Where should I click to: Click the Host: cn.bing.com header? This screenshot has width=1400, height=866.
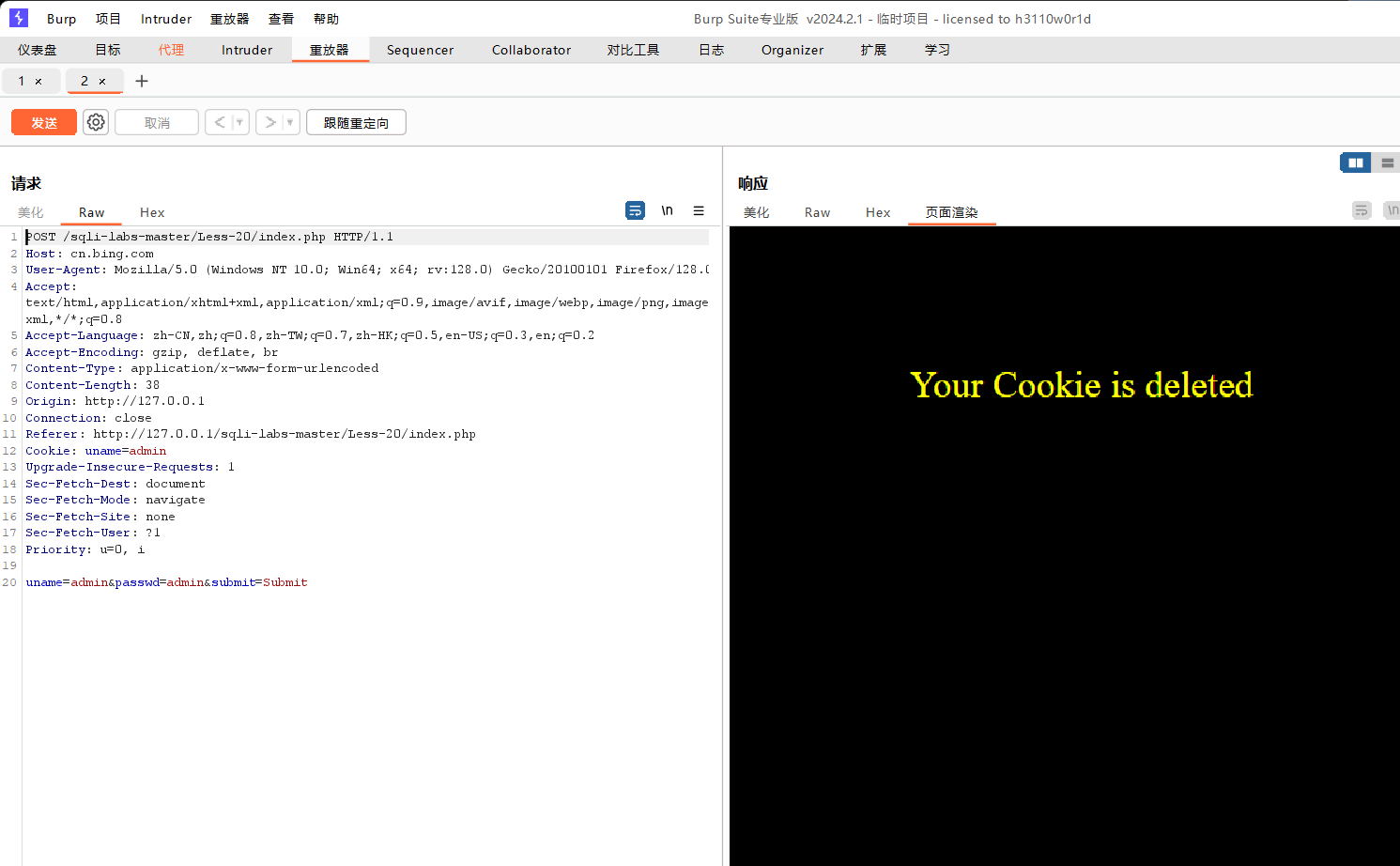coord(89,254)
